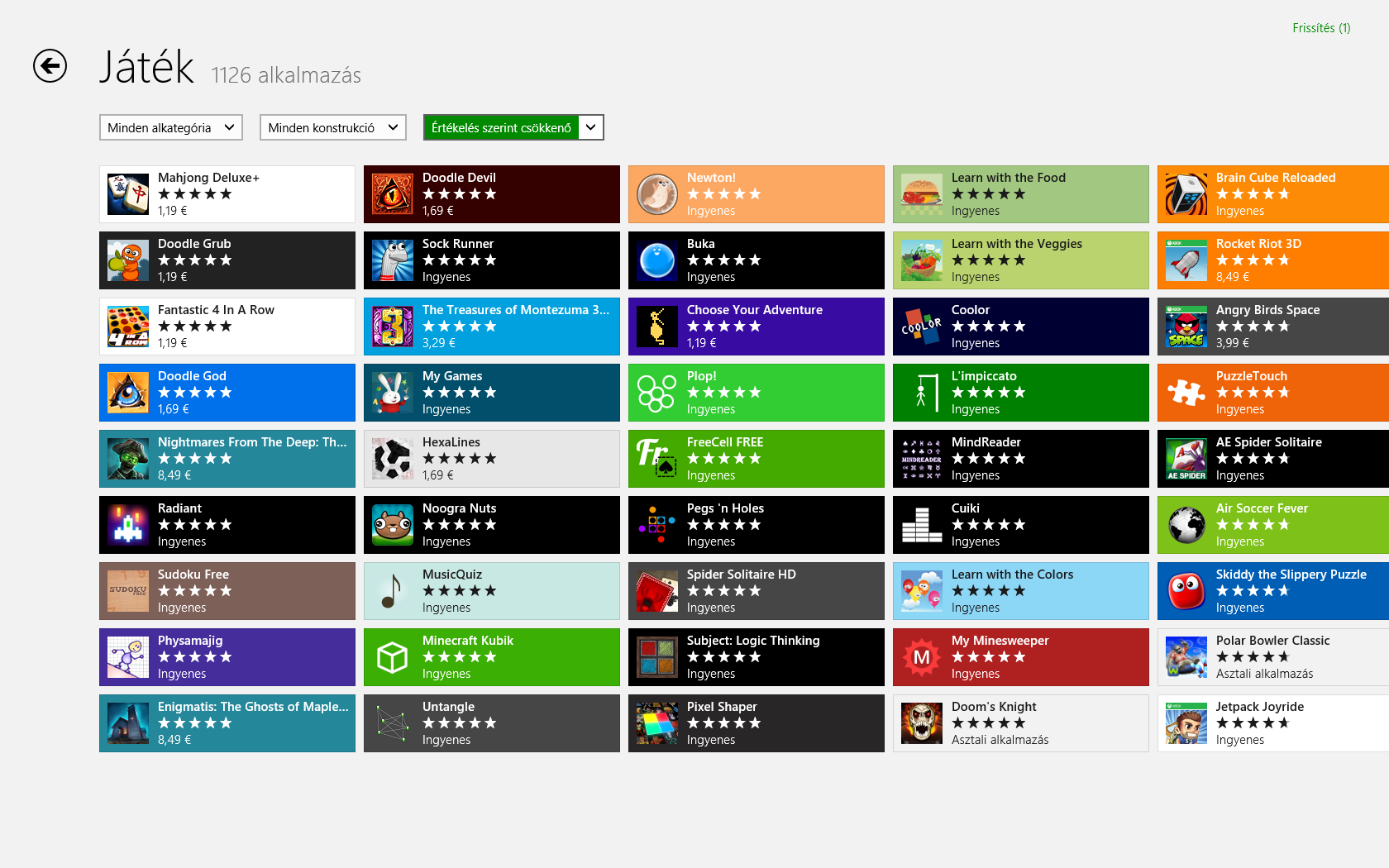This screenshot has width=1389, height=868.
Task: Open the Coolor app icon
Action: click(922, 327)
